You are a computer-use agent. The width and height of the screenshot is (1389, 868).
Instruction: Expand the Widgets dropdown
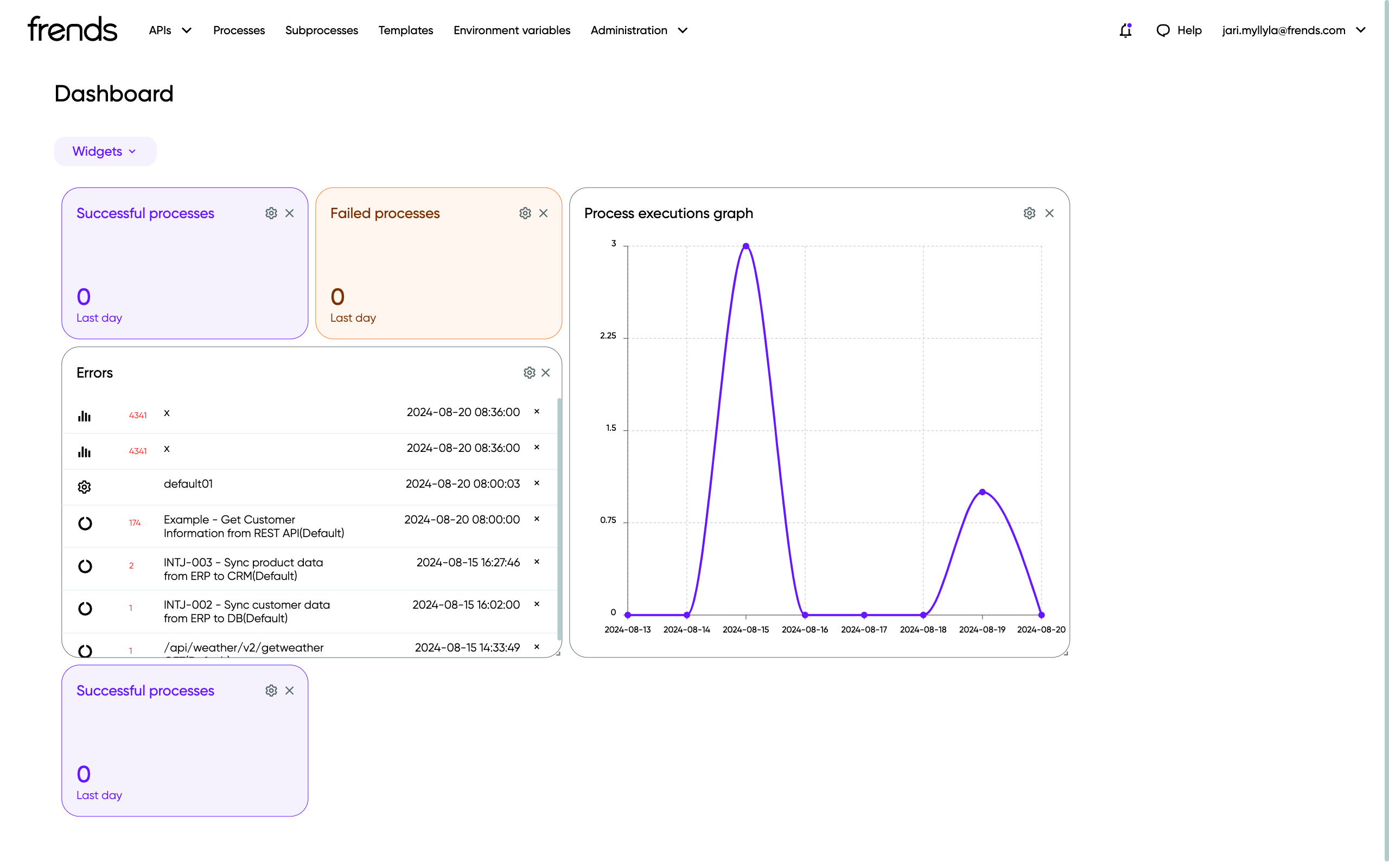coord(105,151)
